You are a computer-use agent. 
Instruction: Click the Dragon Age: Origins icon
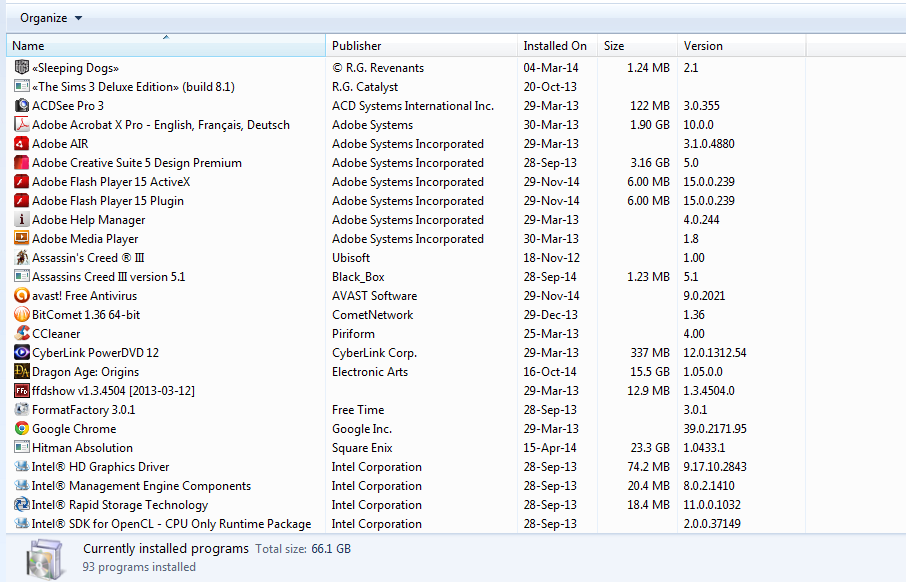(22, 372)
